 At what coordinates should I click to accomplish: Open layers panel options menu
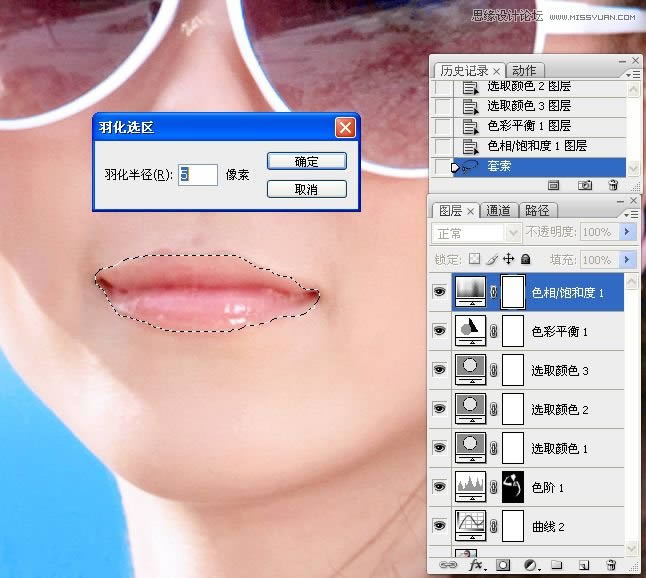coord(631,215)
